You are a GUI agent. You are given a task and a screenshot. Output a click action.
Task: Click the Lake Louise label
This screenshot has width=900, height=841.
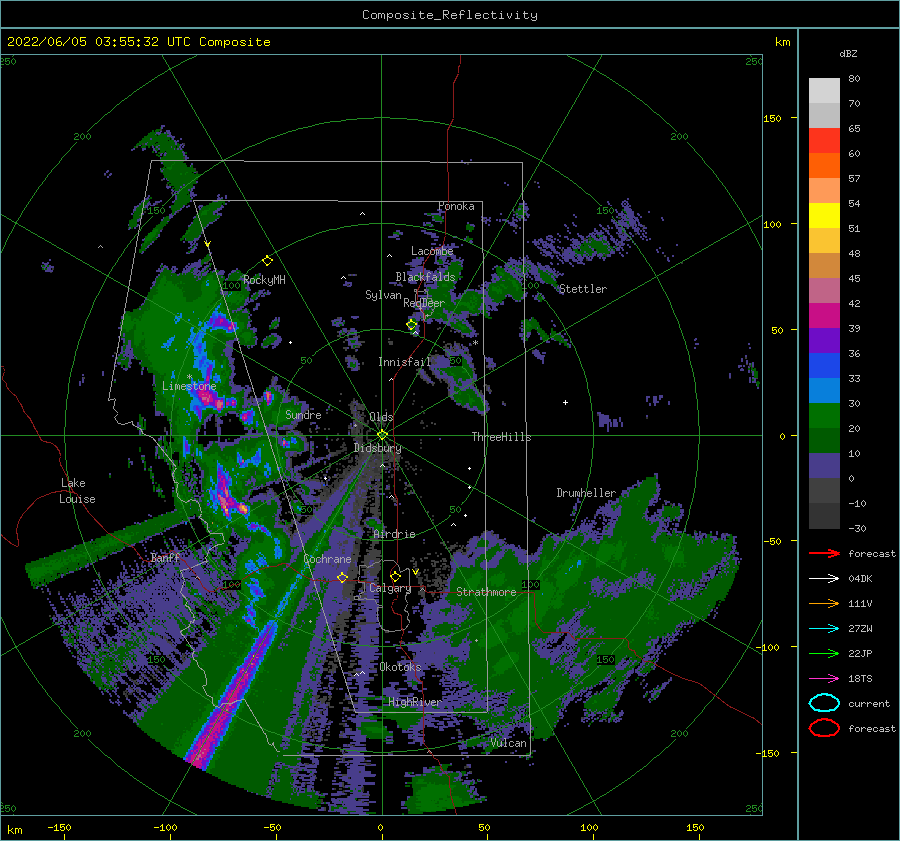[77, 491]
